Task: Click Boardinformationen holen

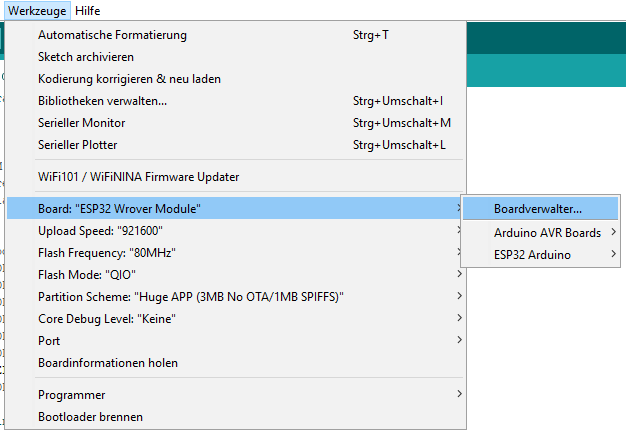Action: (x=236, y=362)
